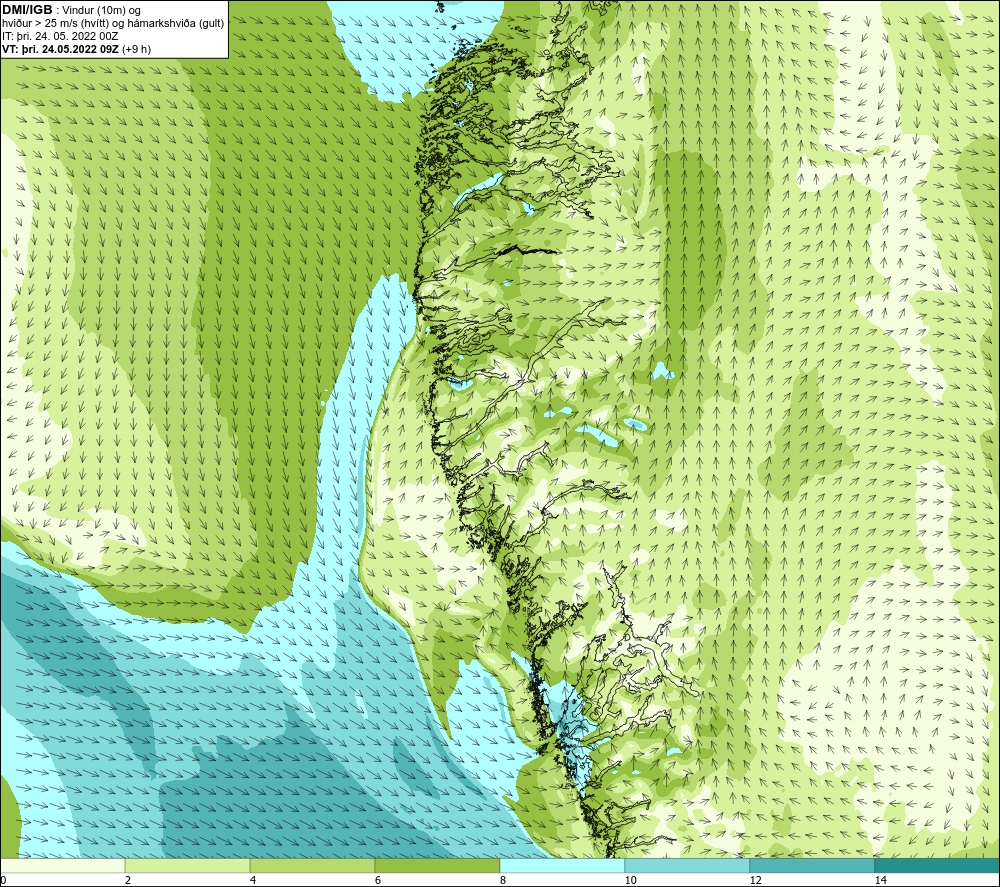Click the "12" label on the scale

coord(755,880)
